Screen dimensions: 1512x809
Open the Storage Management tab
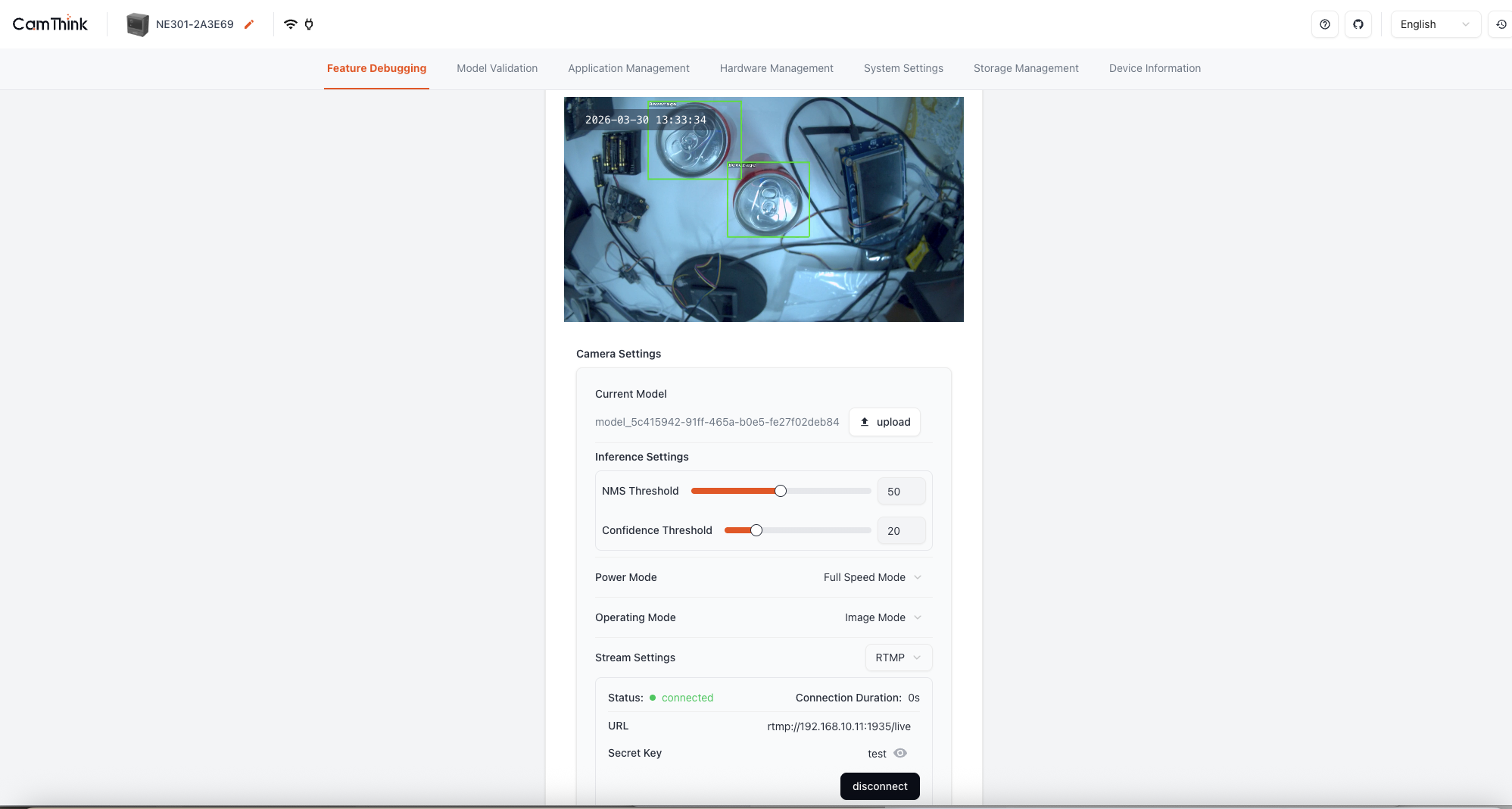(x=1026, y=68)
